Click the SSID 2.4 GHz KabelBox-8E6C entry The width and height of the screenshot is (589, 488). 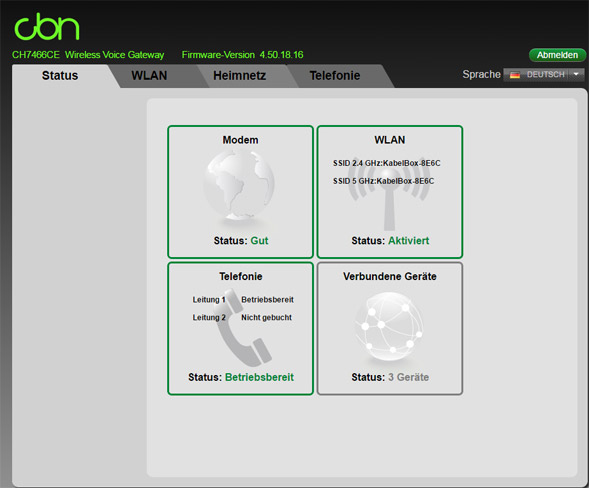pyautogui.click(x=387, y=163)
